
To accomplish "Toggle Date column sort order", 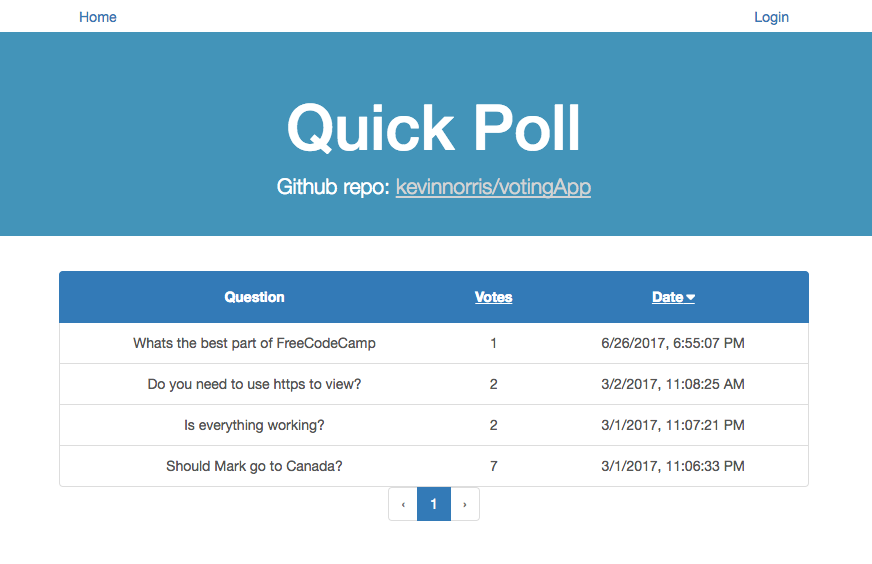I will tap(673, 297).
